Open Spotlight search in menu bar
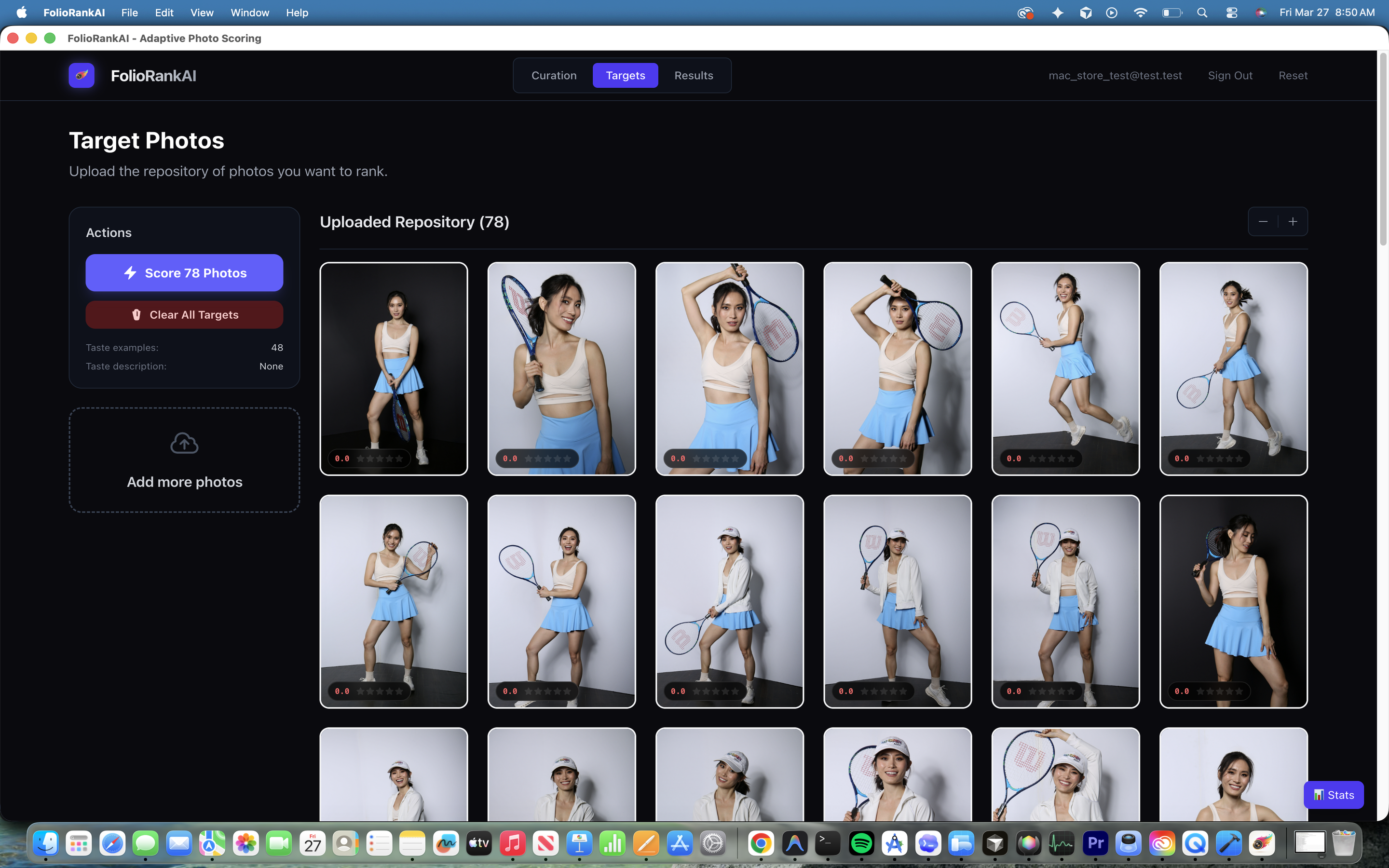The width and height of the screenshot is (1389, 868). coord(1202,13)
